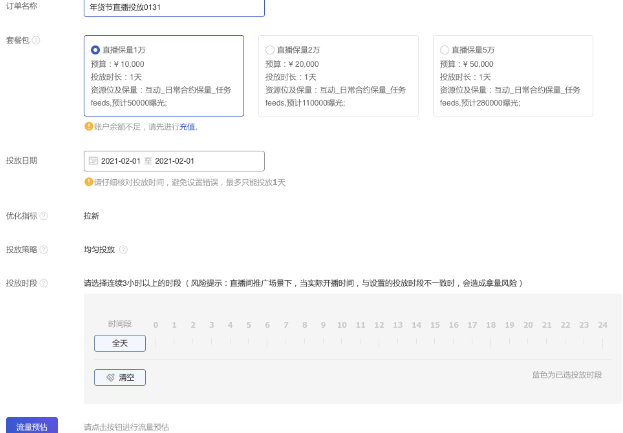The image size is (623, 433).
Task: Click help icon next to 套餐包
Action: pyautogui.click(x=36, y=41)
